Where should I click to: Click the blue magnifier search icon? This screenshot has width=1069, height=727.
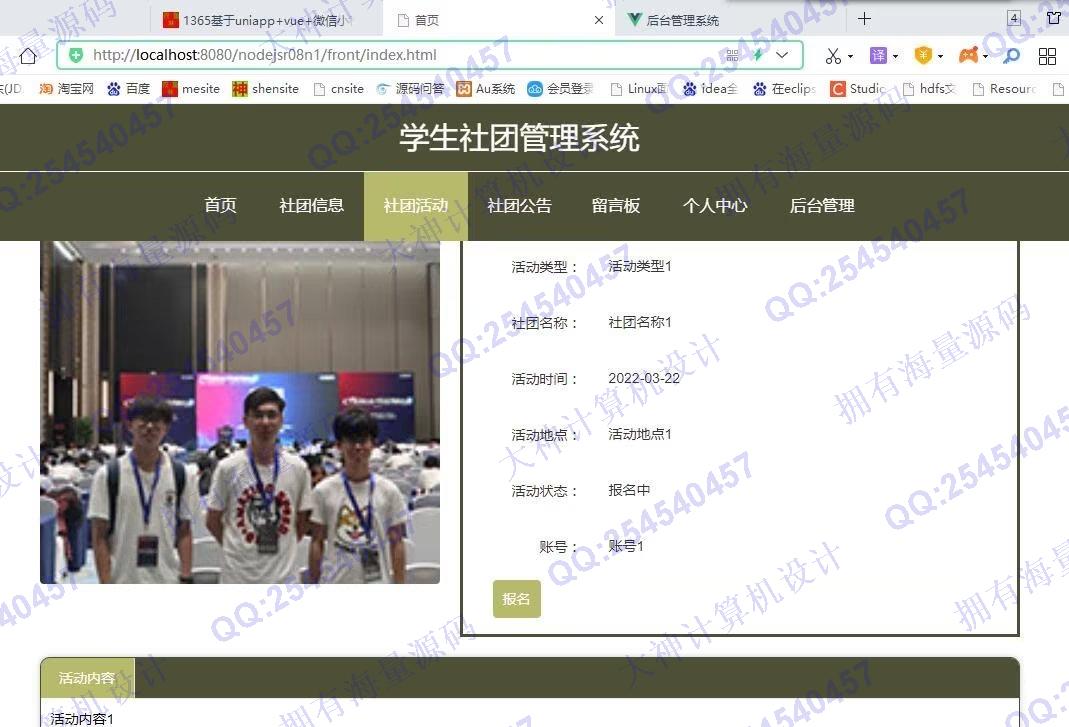coord(1012,55)
